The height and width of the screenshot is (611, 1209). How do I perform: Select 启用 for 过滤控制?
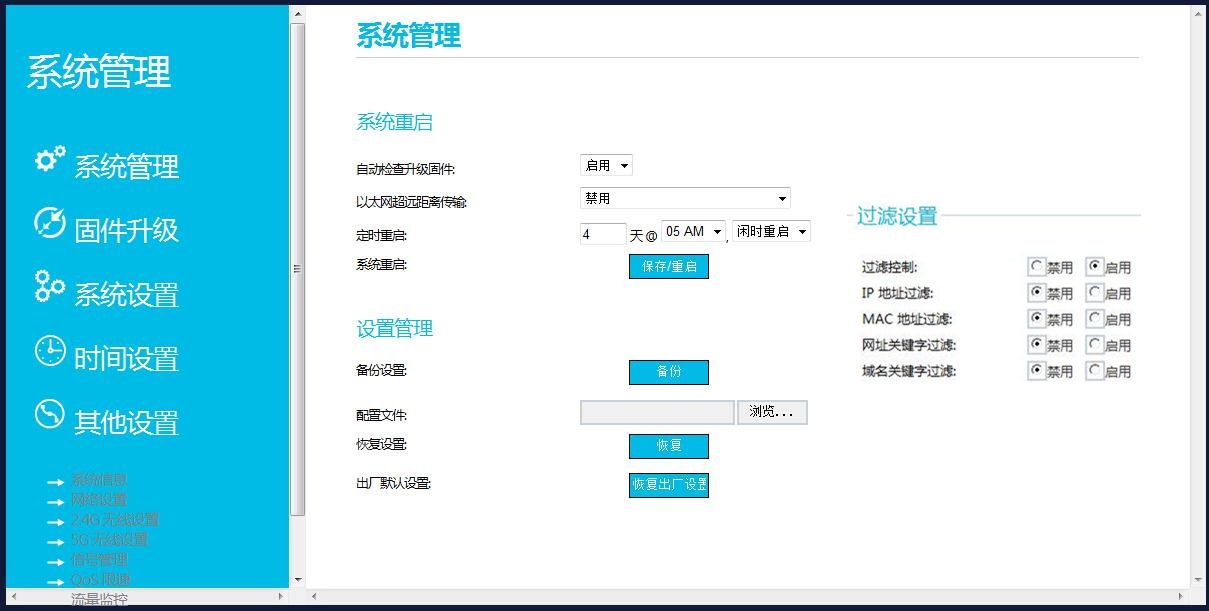(1094, 267)
